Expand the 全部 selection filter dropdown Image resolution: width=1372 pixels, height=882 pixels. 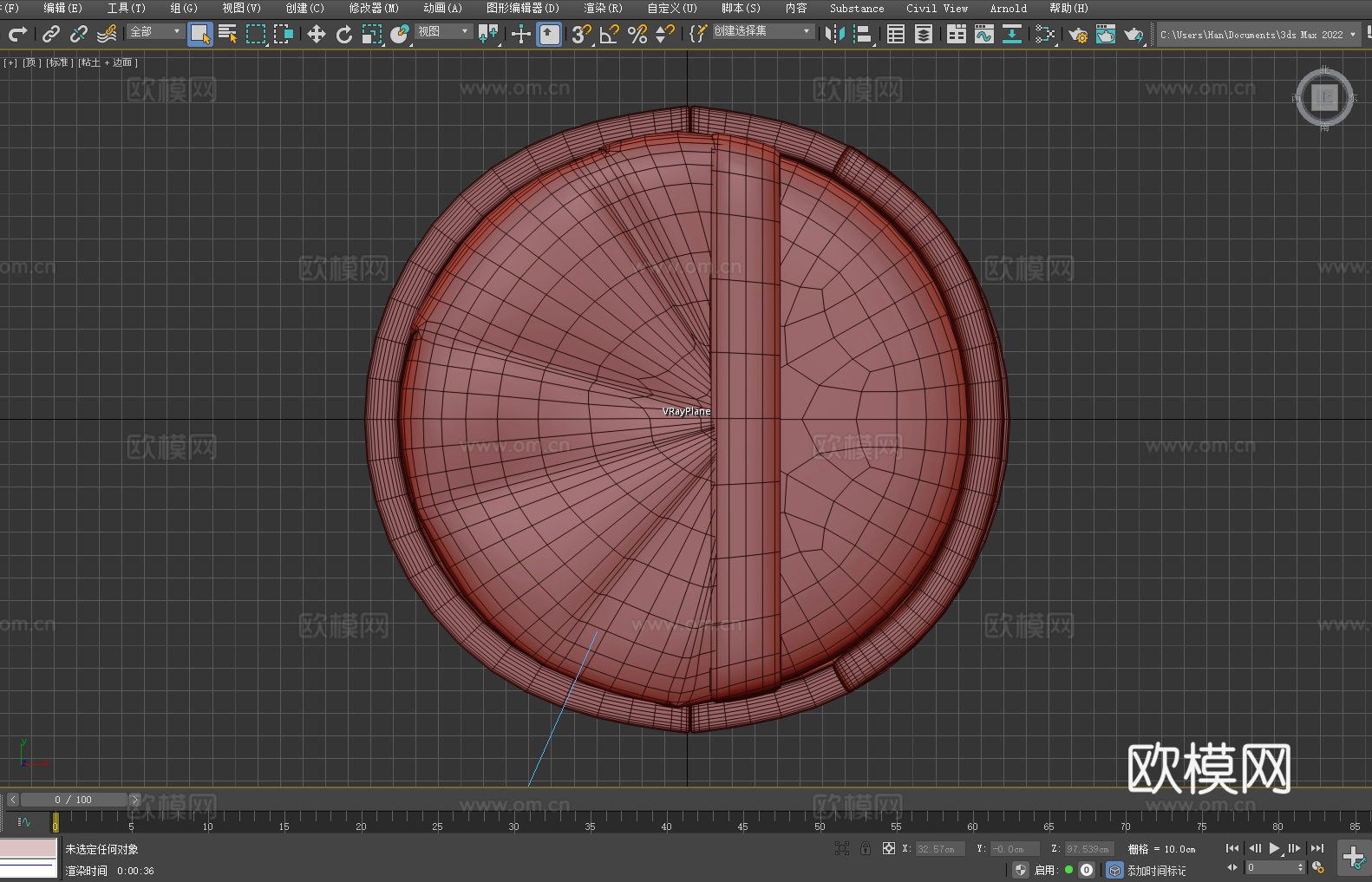point(156,32)
